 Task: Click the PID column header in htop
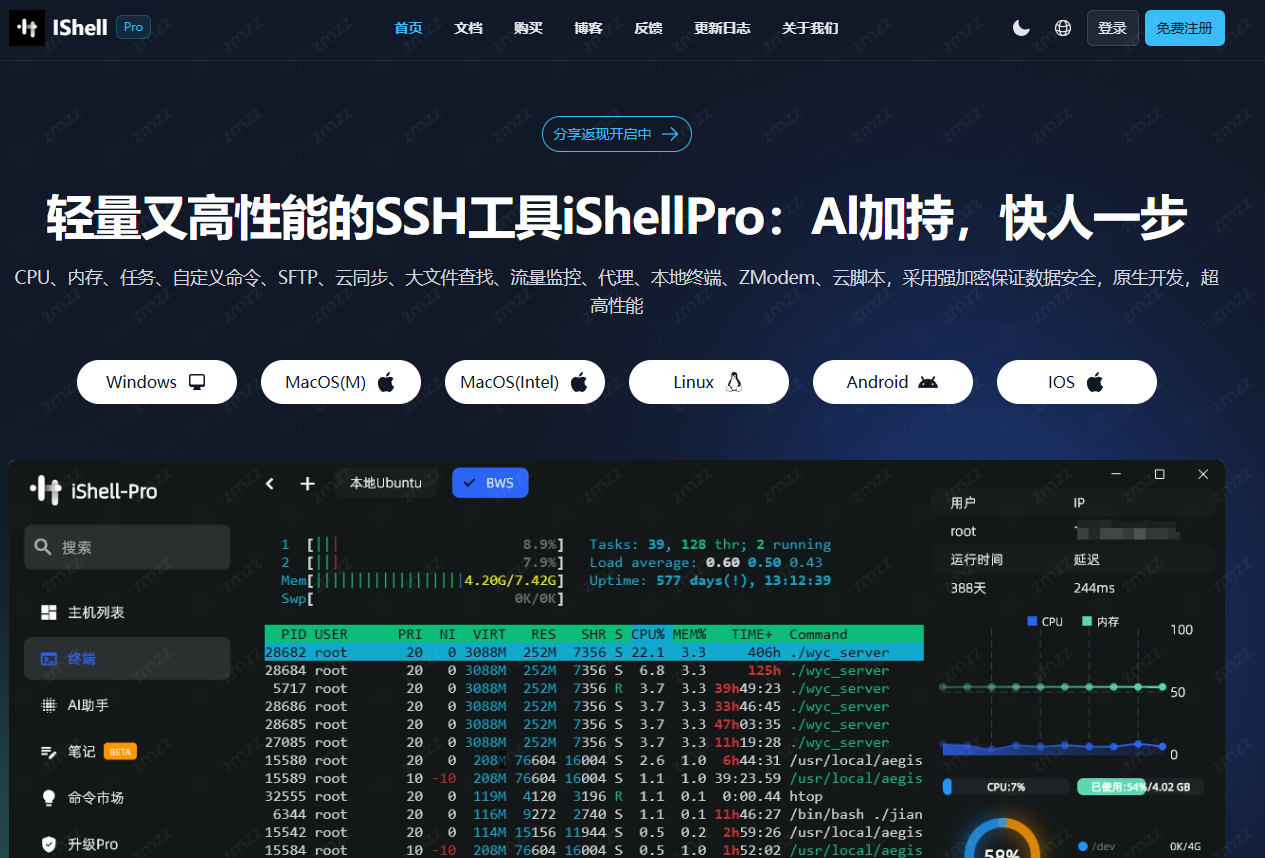[294, 634]
